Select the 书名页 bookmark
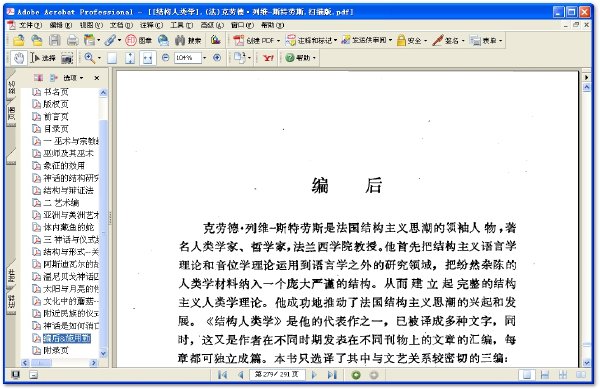This screenshot has width=600, height=390. (56, 92)
